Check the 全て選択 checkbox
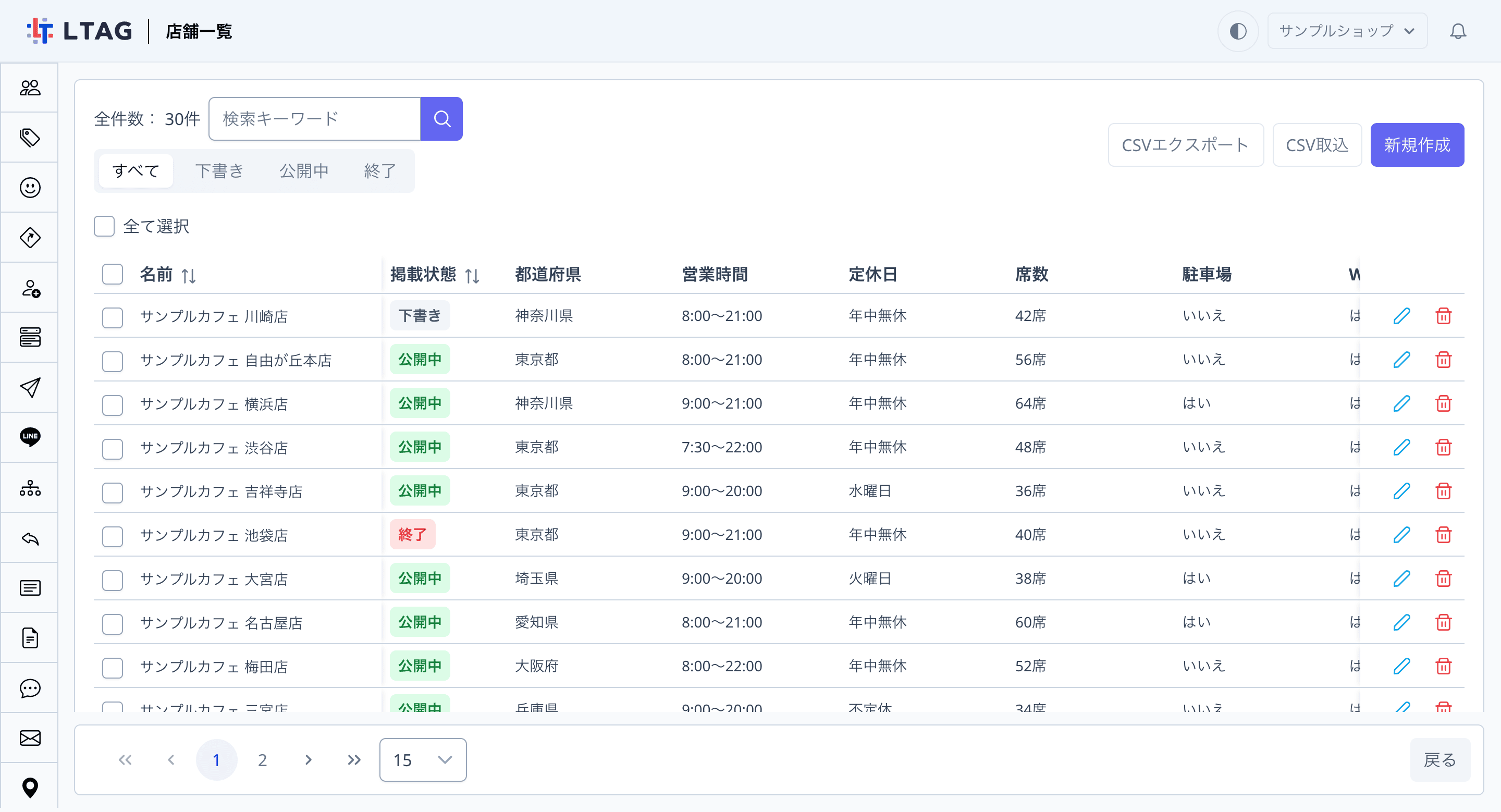Viewport: 1501px width, 812px height. [x=104, y=226]
